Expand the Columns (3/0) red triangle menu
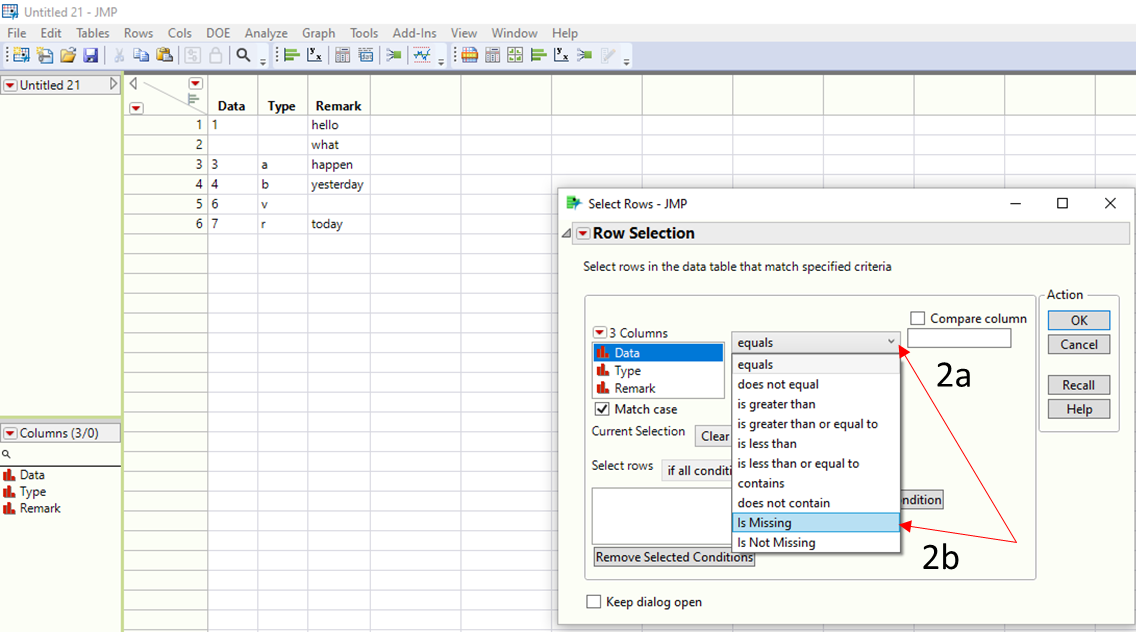 [x=10, y=434]
